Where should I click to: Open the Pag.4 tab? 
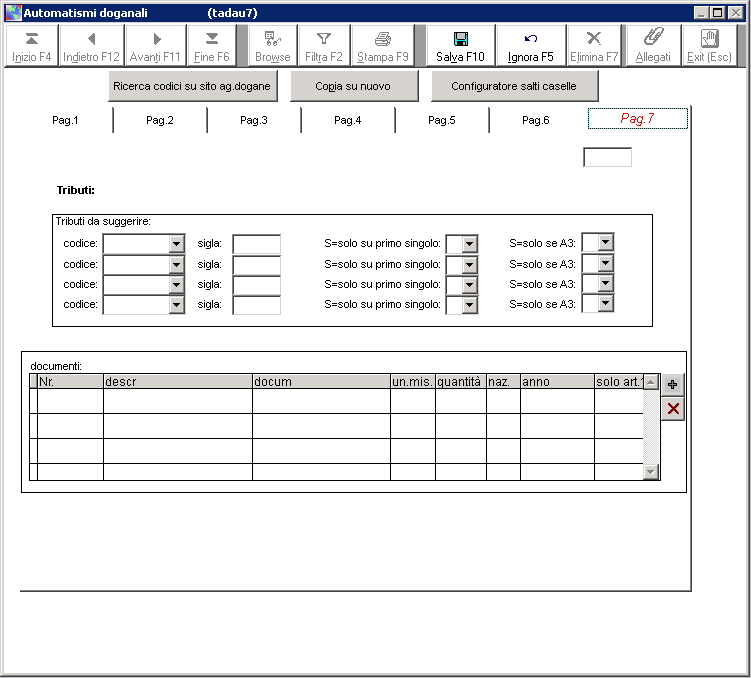tap(347, 120)
